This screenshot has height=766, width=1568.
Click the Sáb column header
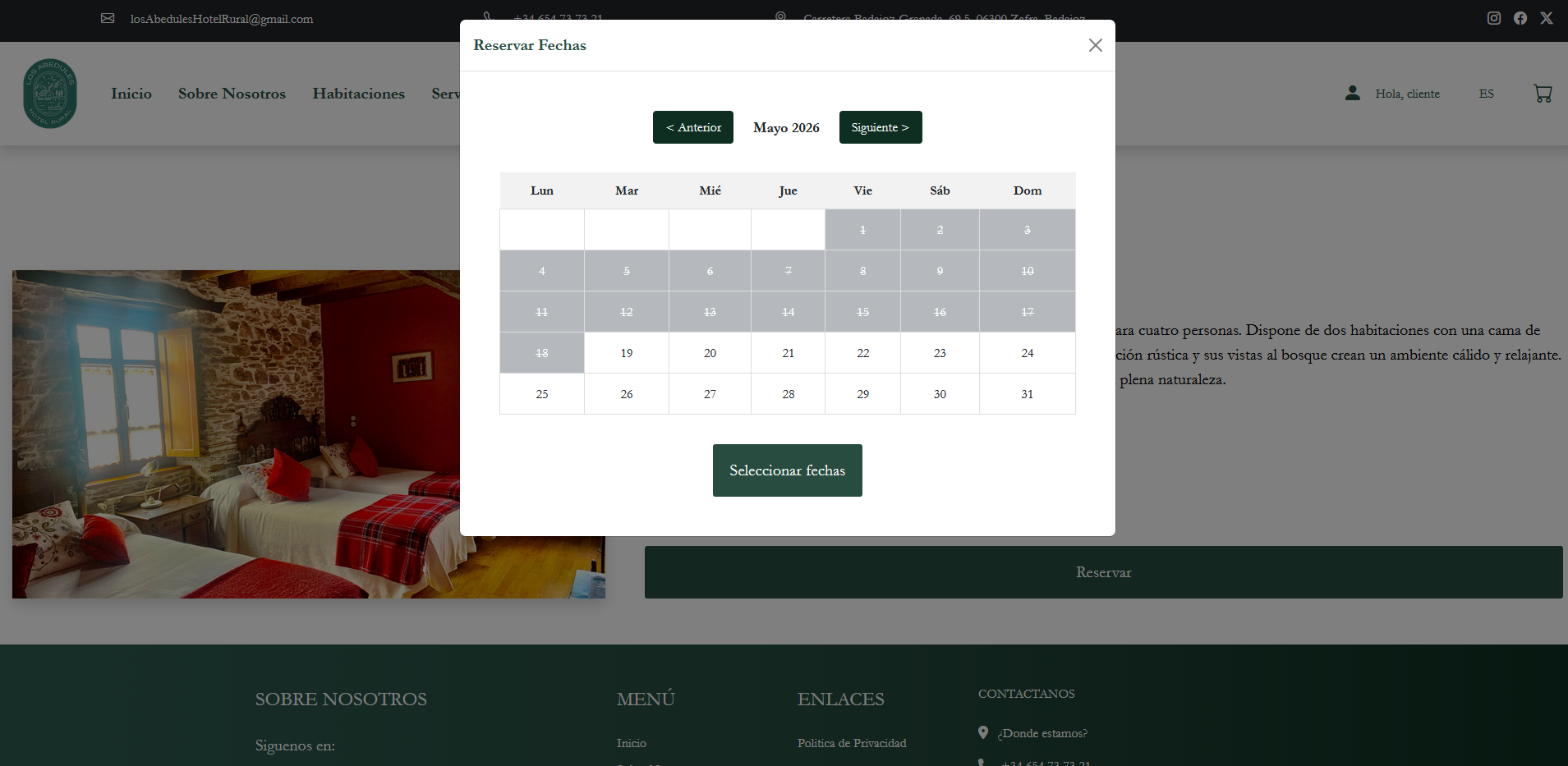pos(940,190)
